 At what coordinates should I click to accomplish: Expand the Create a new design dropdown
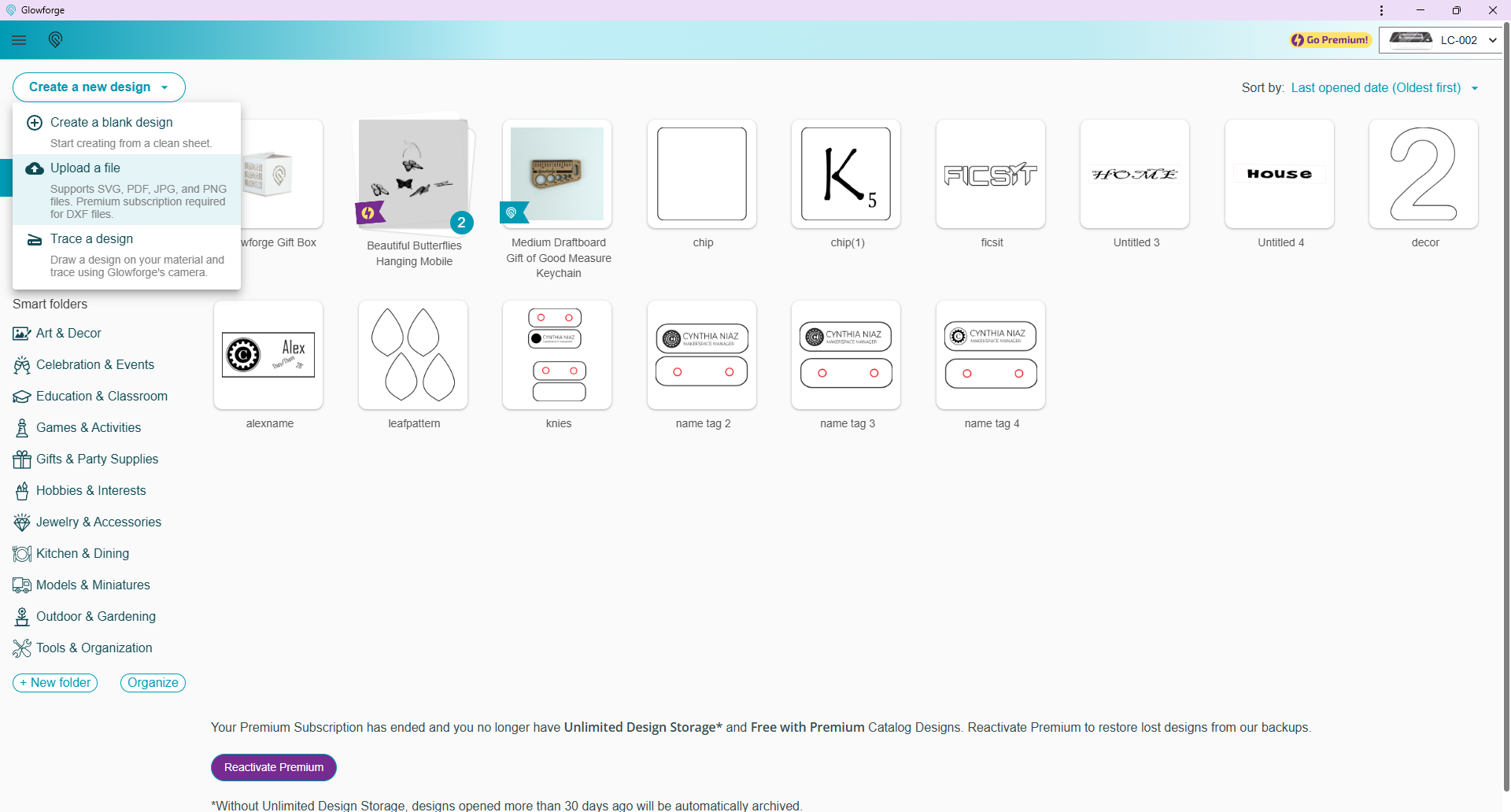pos(99,87)
